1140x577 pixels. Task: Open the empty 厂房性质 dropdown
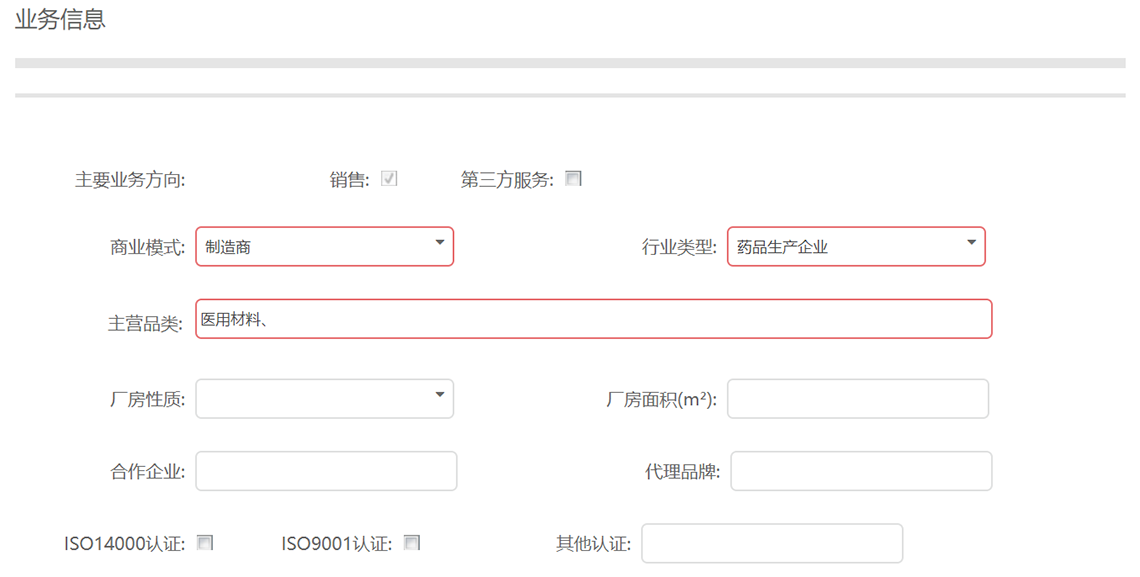pyautogui.click(x=324, y=399)
